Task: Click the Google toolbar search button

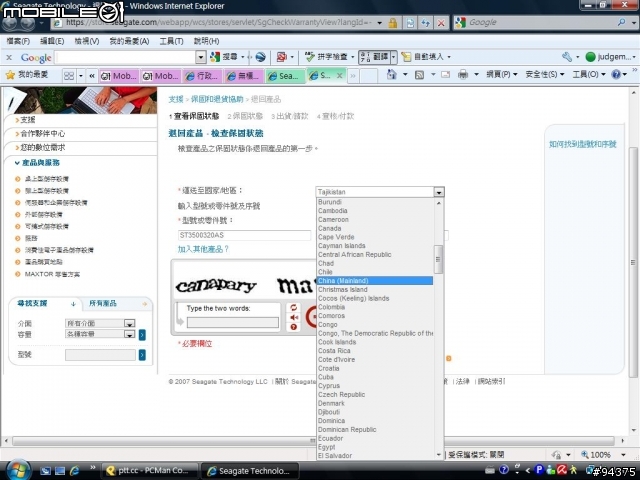Action: [x=223, y=57]
